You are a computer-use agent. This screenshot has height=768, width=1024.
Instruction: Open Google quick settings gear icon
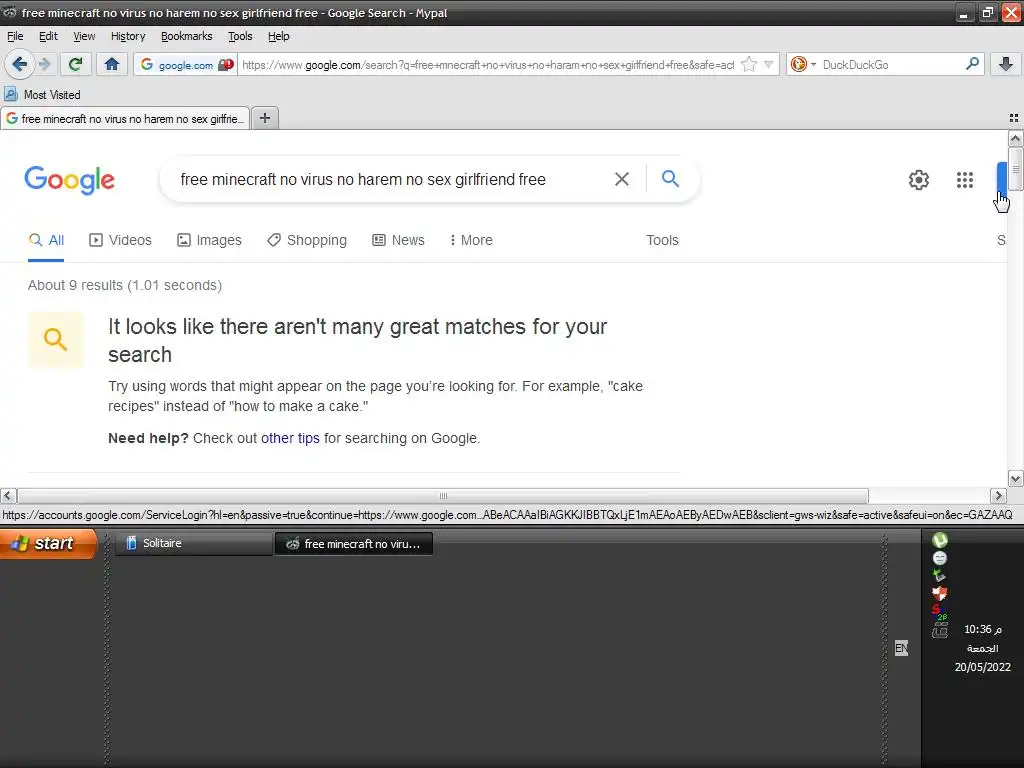pos(919,180)
